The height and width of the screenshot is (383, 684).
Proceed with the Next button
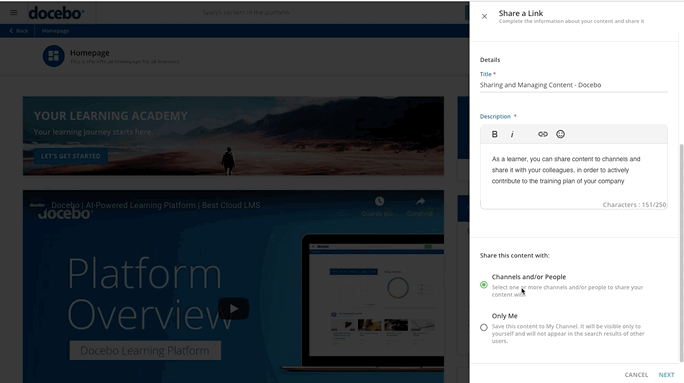point(666,375)
